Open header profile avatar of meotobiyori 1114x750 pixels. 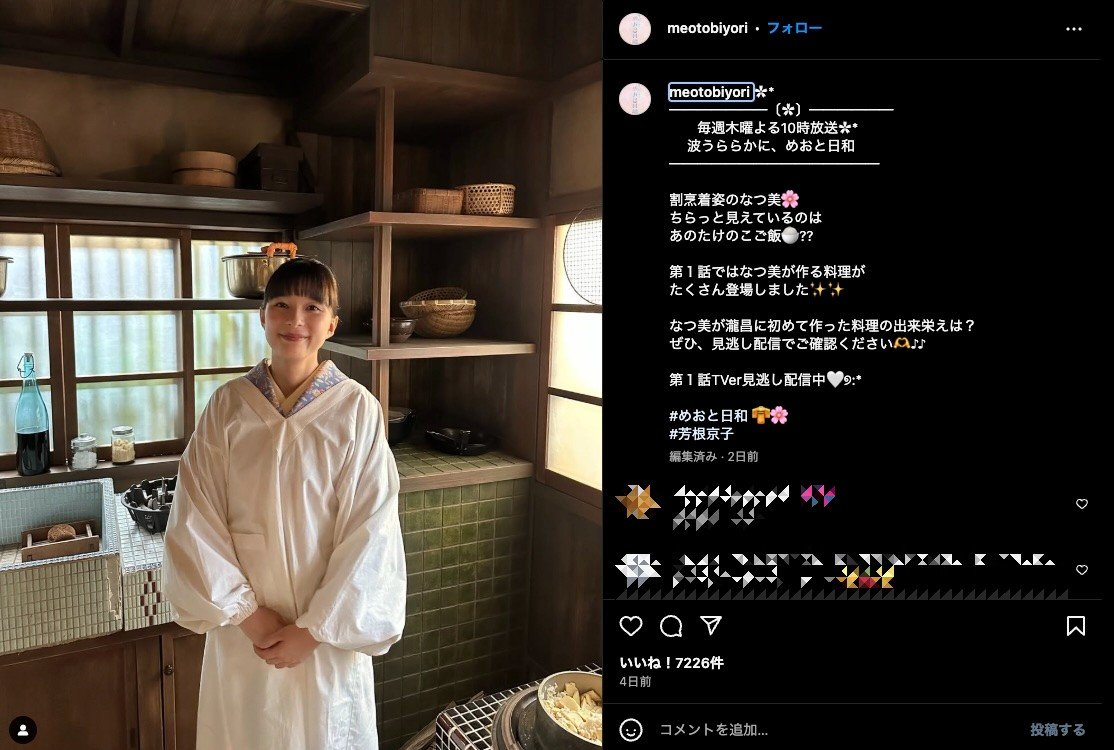coord(634,29)
